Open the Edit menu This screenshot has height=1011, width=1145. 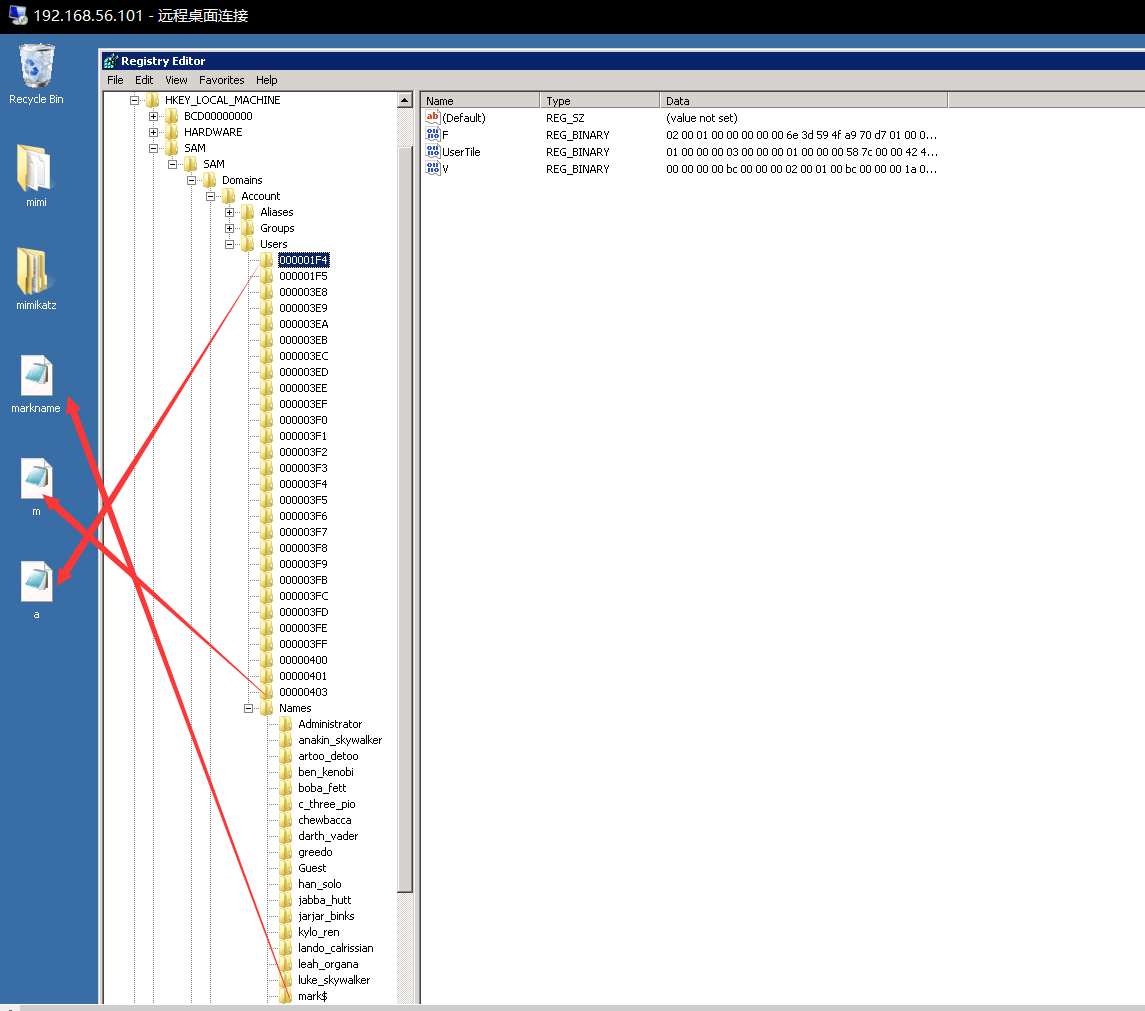(144, 80)
